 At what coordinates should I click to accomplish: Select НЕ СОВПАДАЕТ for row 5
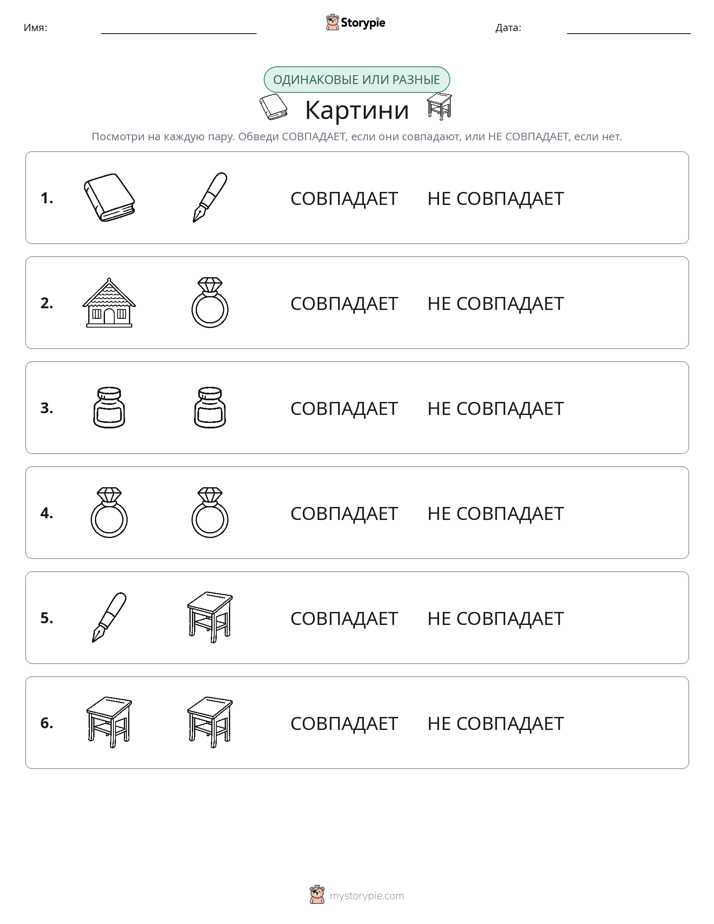pyautogui.click(x=495, y=618)
